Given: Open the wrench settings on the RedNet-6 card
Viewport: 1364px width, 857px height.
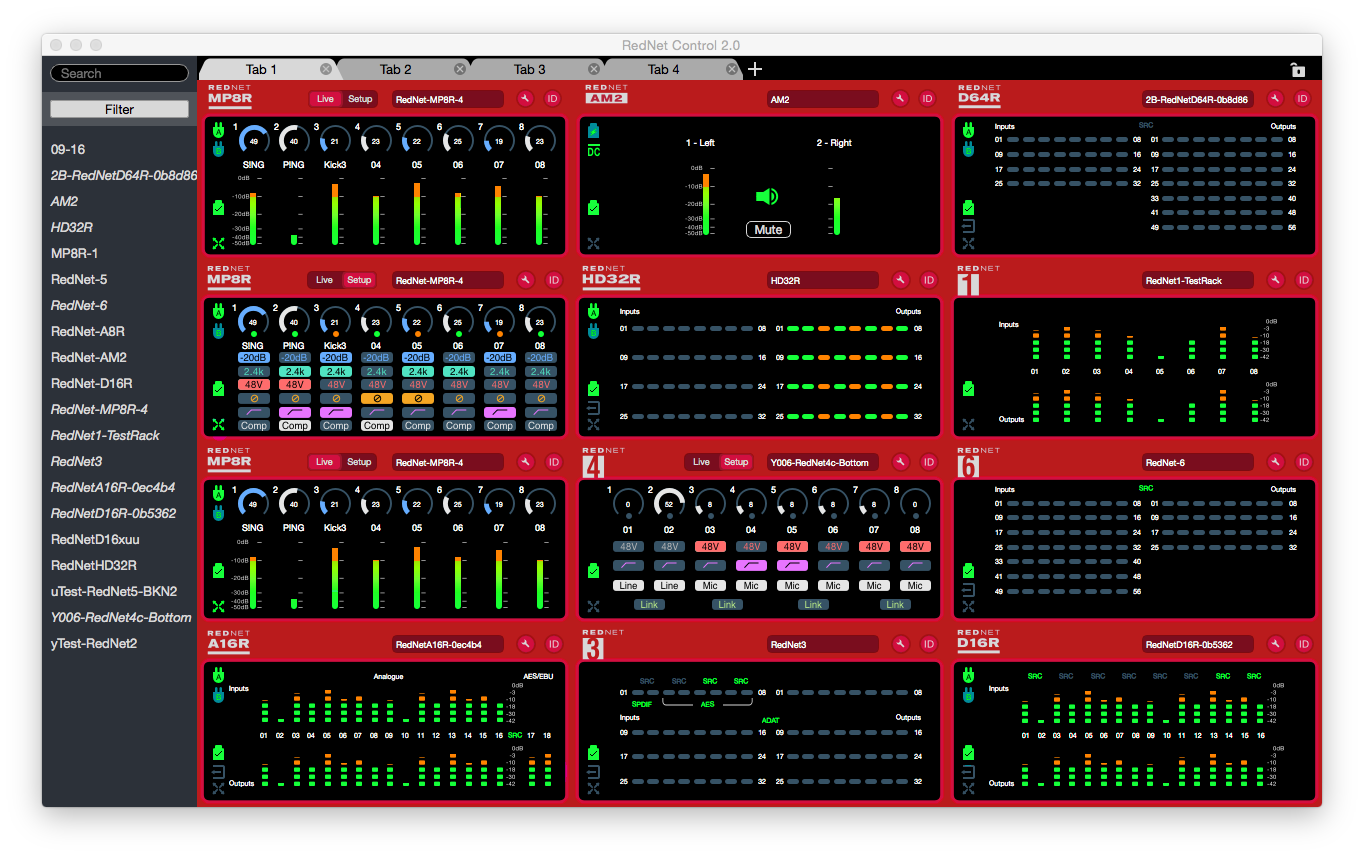Looking at the screenshot, I should point(1275,462).
